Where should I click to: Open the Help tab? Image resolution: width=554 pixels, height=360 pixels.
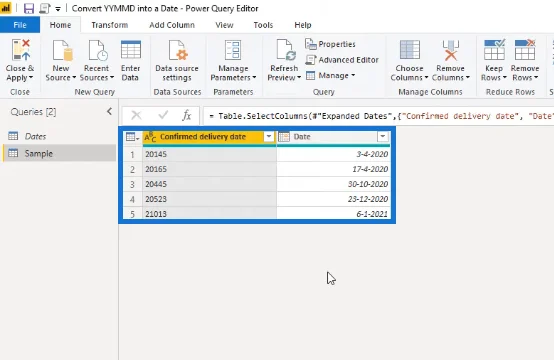[303, 25]
